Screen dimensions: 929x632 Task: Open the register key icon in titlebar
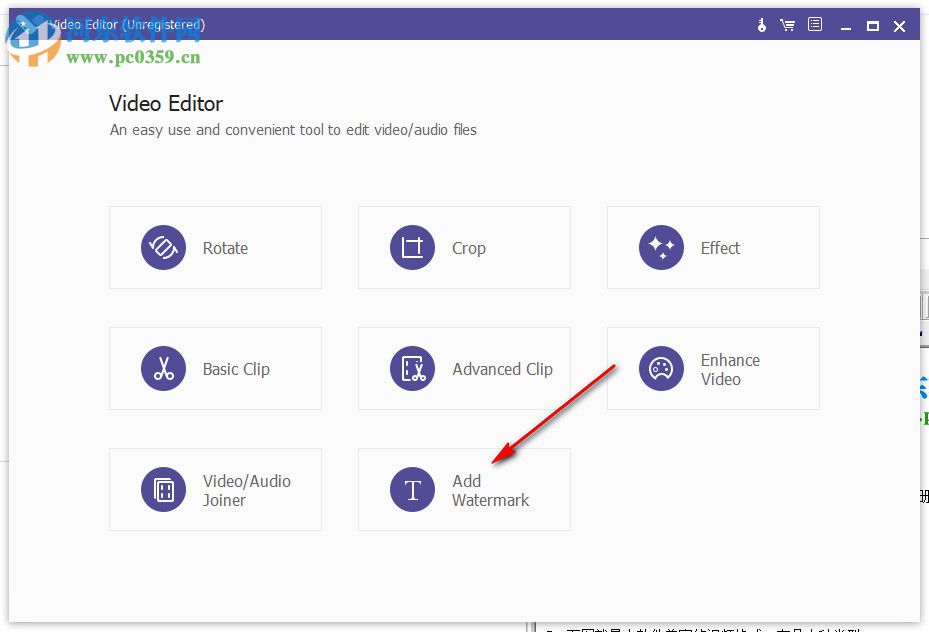761,24
